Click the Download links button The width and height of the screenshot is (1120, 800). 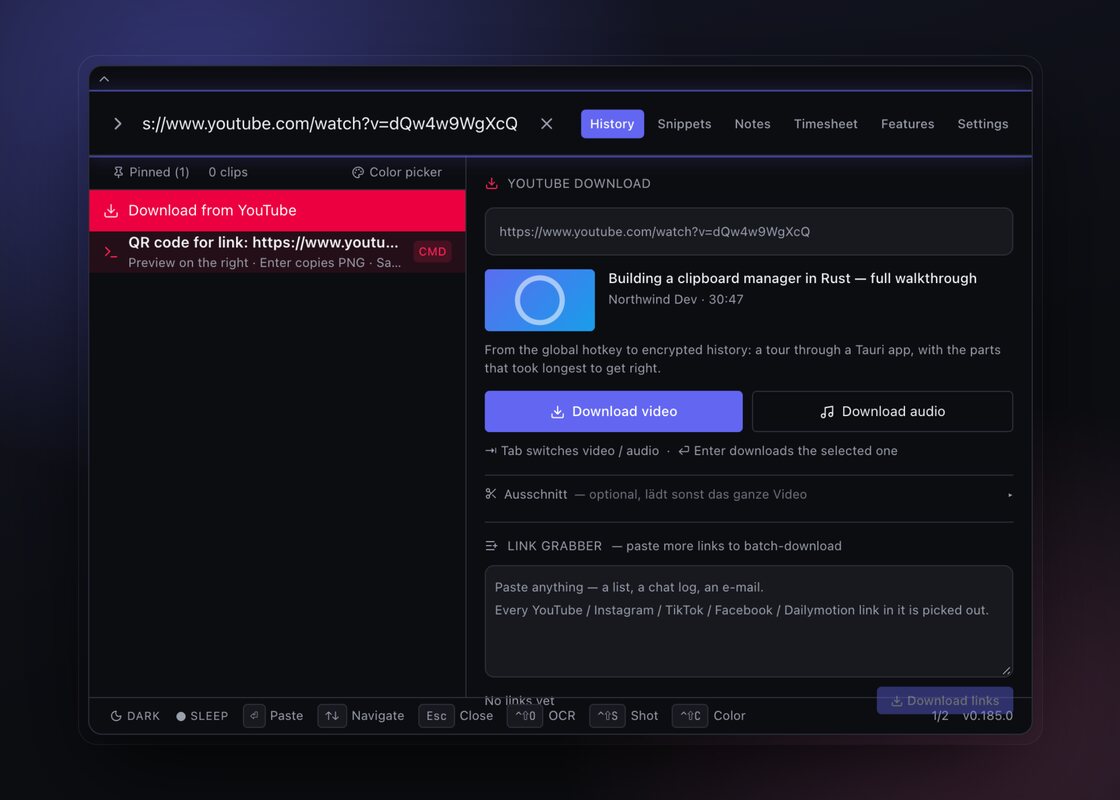pyautogui.click(x=944, y=701)
